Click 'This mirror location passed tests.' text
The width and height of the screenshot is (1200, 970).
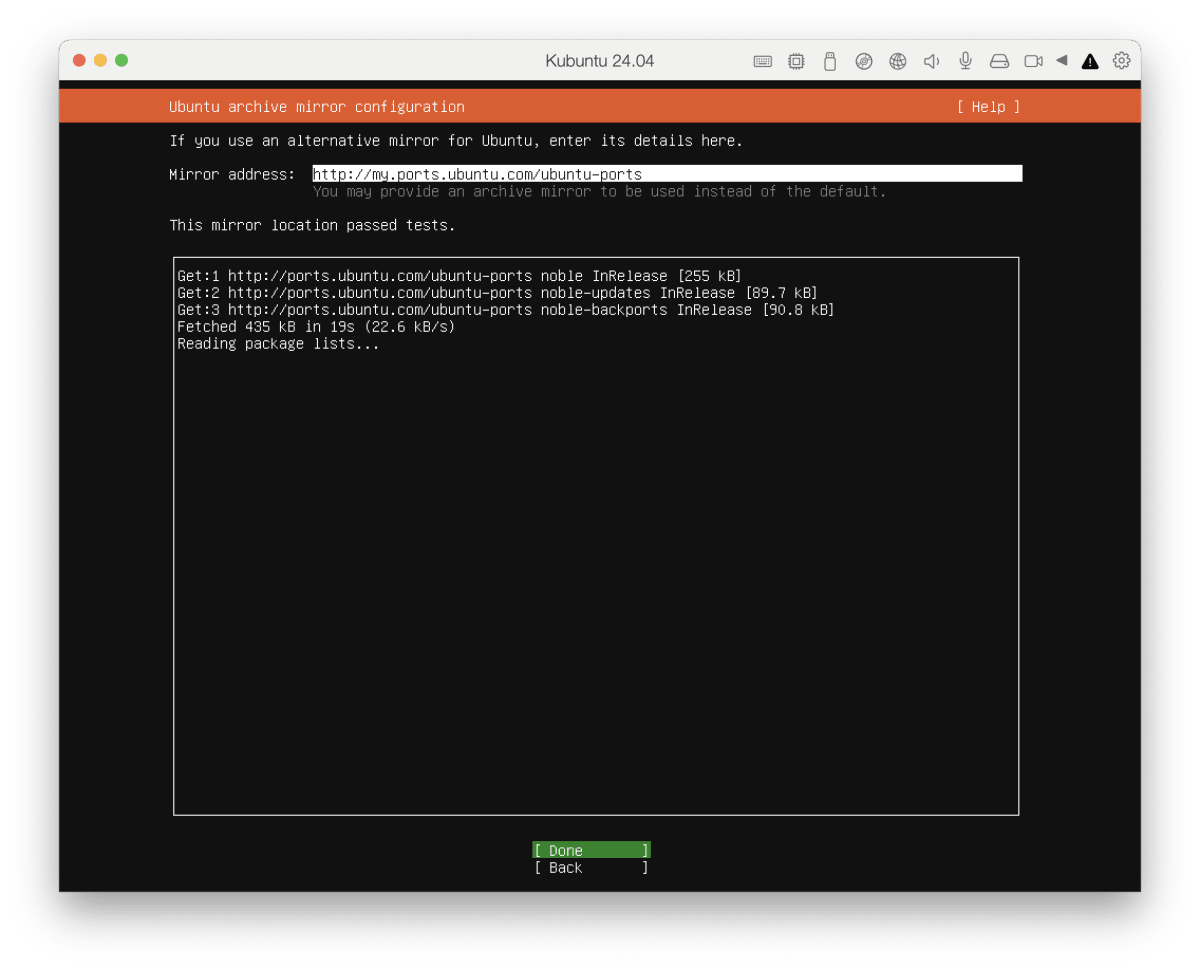(x=312, y=225)
